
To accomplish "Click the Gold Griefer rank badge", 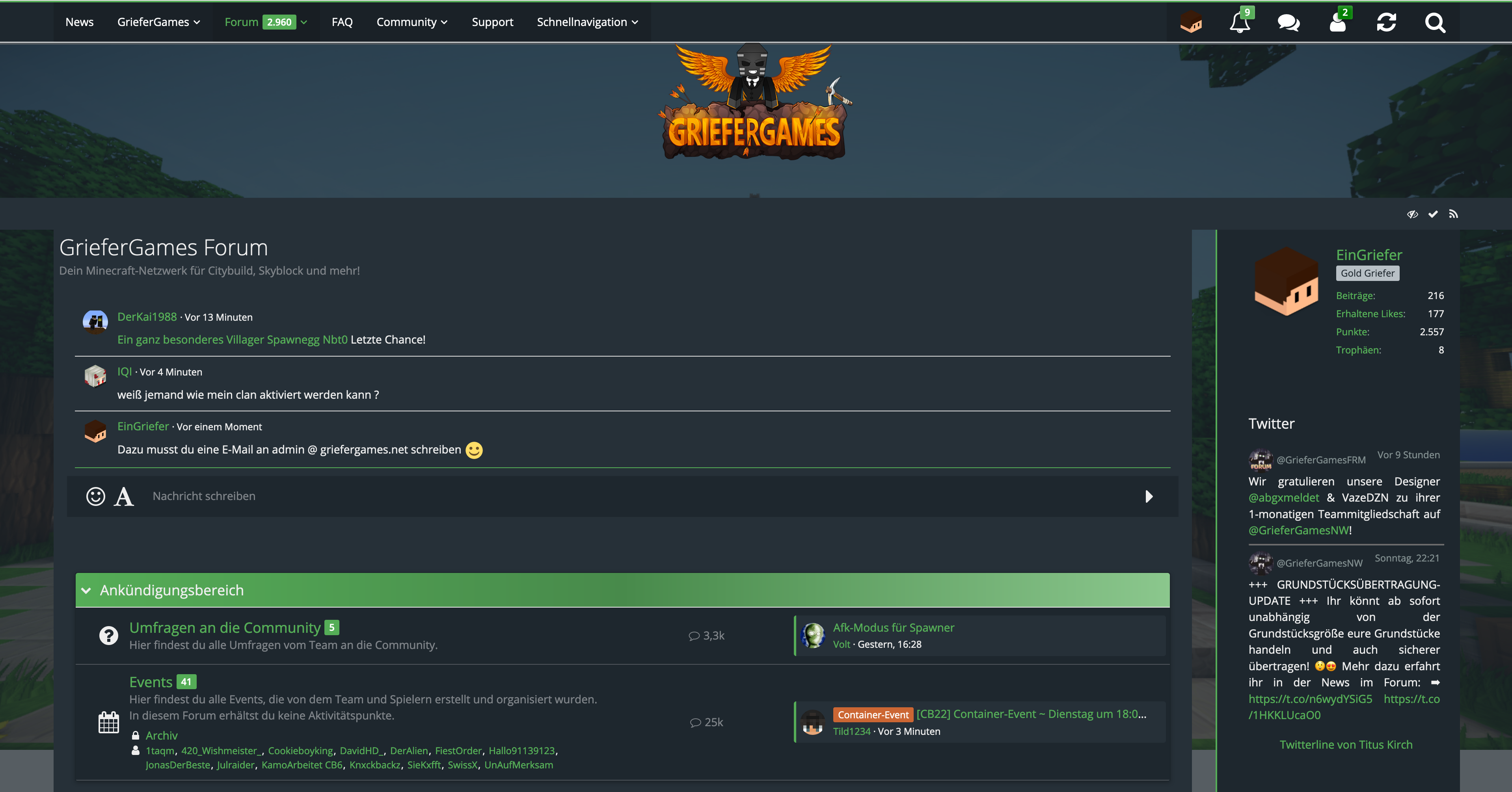I will point(1368,273).
